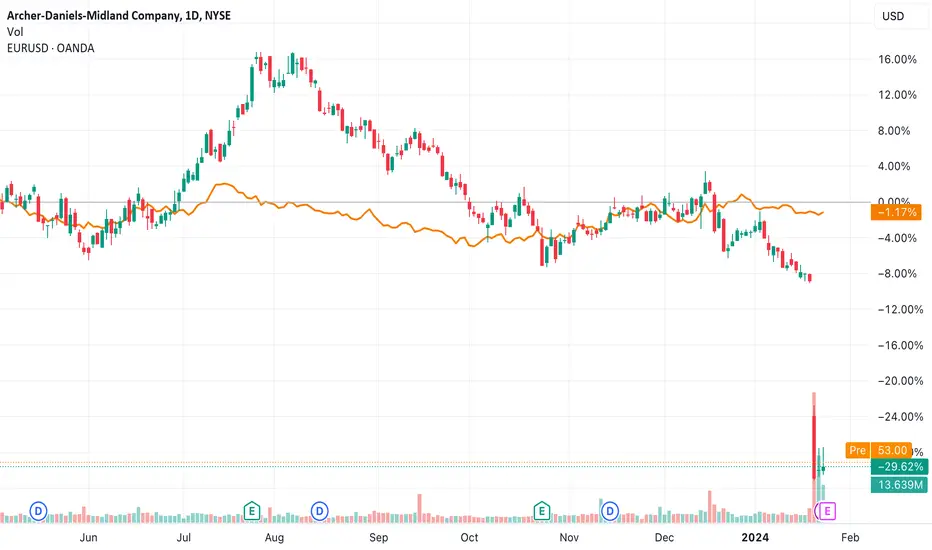
Task: Open the green earnings E marker between Oct and Nov
Action: click(x=541, y=511)
